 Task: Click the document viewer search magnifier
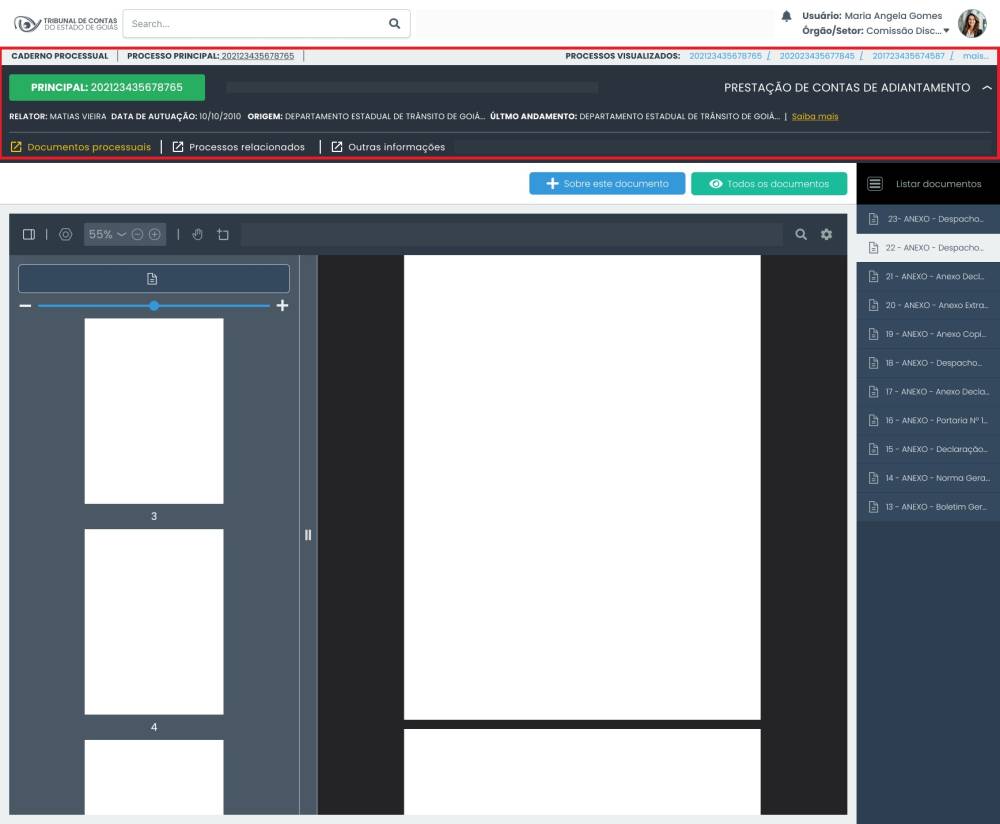801,234
